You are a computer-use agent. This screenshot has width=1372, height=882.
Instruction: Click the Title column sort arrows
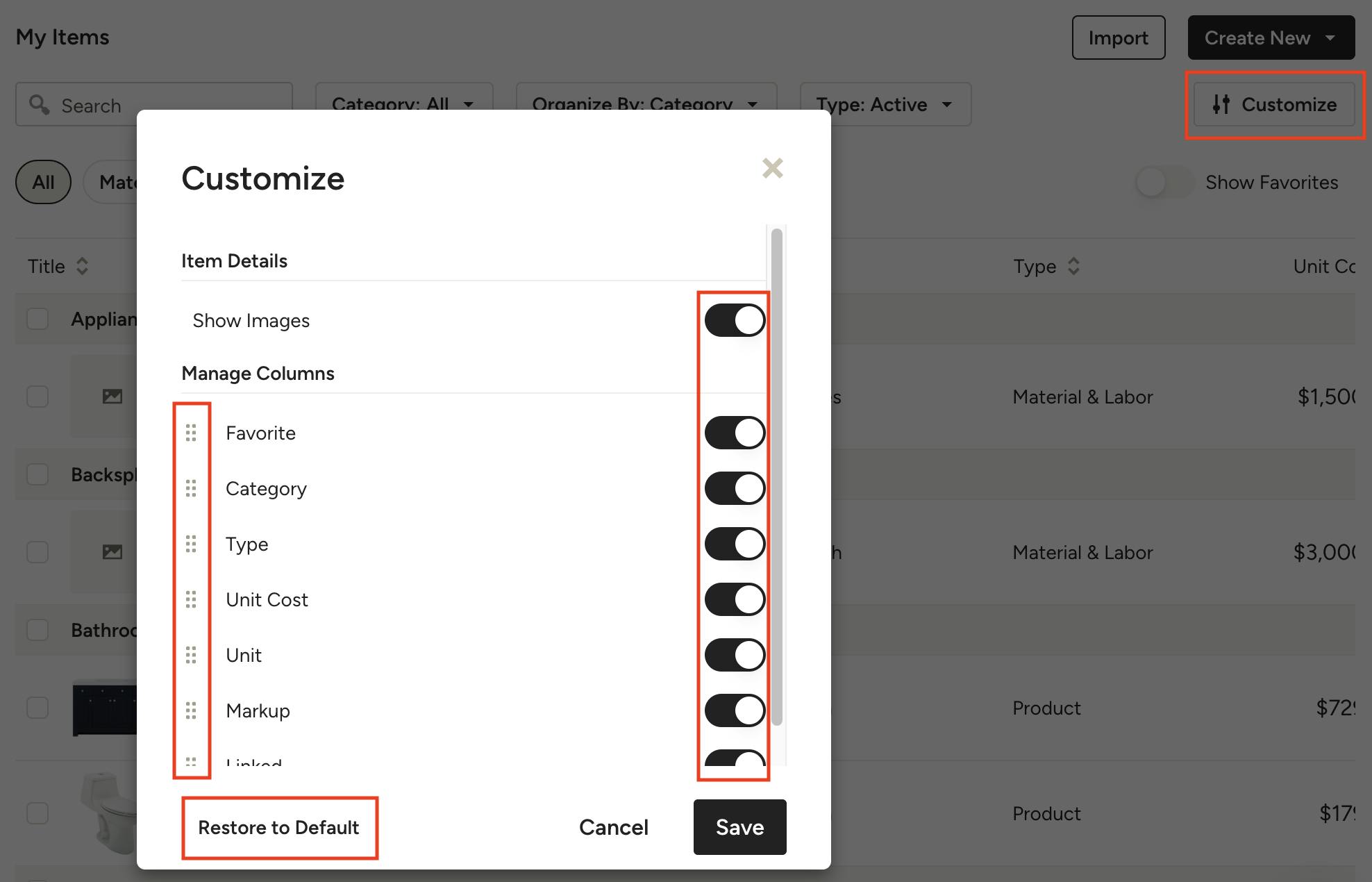[x=82, y=266]
